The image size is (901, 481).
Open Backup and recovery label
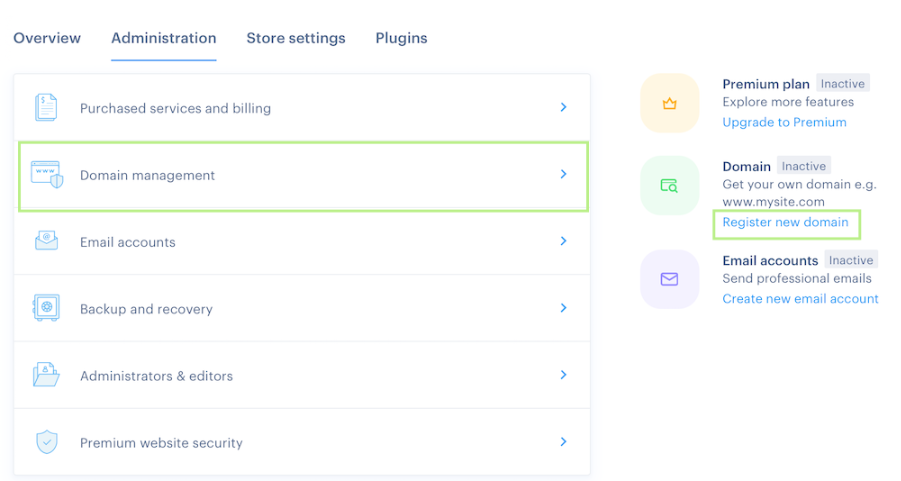pyautogui.click(x=146, y=309)
